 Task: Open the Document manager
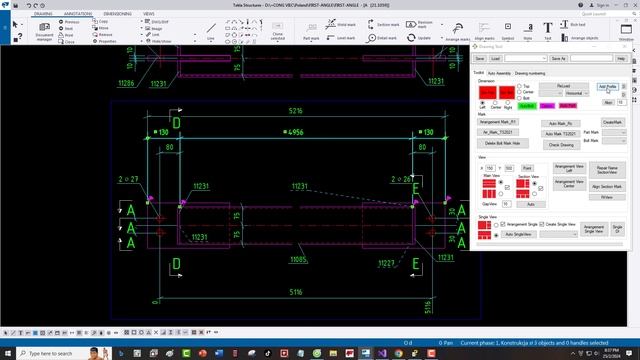(x=44, y=31)
